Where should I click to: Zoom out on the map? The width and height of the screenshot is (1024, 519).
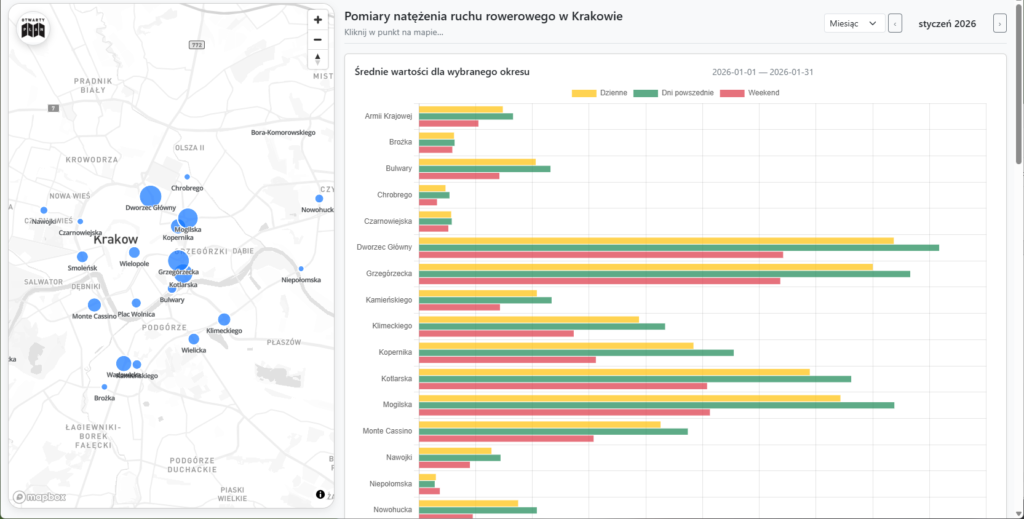coord(318,40)
